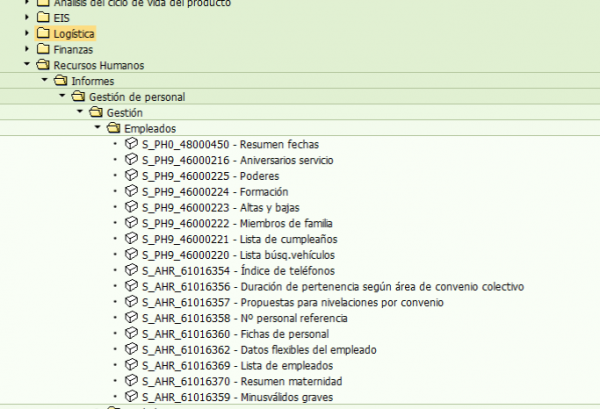Click the Logística folder icon
The image size is (600, 409).
[42, 34]
